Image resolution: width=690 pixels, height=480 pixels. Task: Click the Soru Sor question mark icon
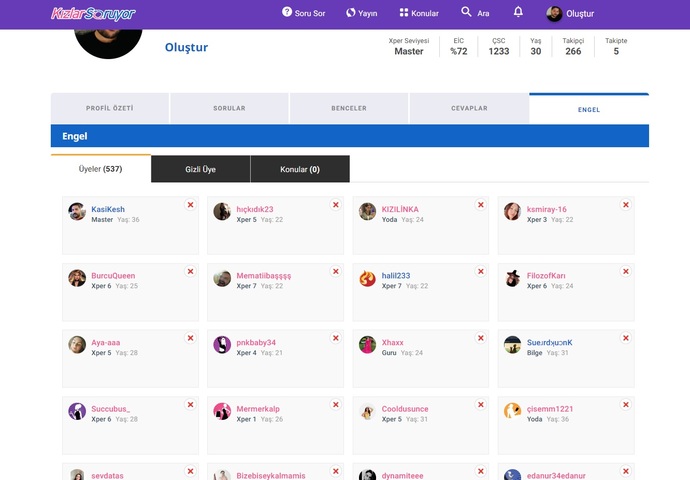click(x=287, y=12)
